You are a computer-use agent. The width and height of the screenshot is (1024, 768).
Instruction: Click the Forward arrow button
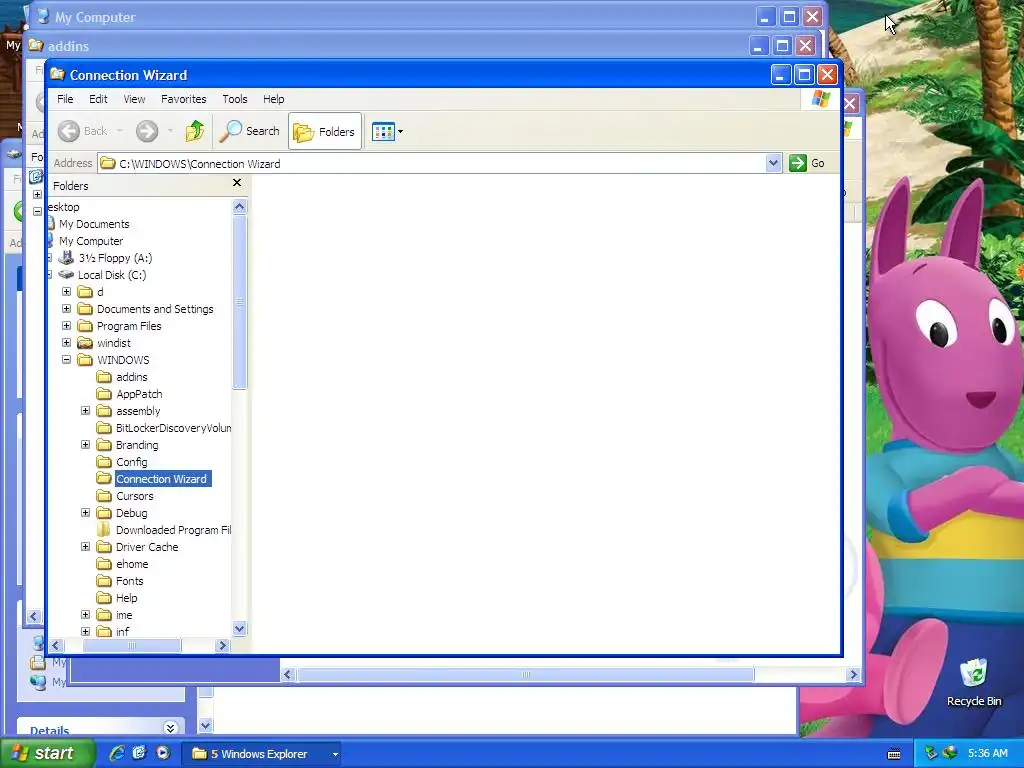tap(147, 131)
